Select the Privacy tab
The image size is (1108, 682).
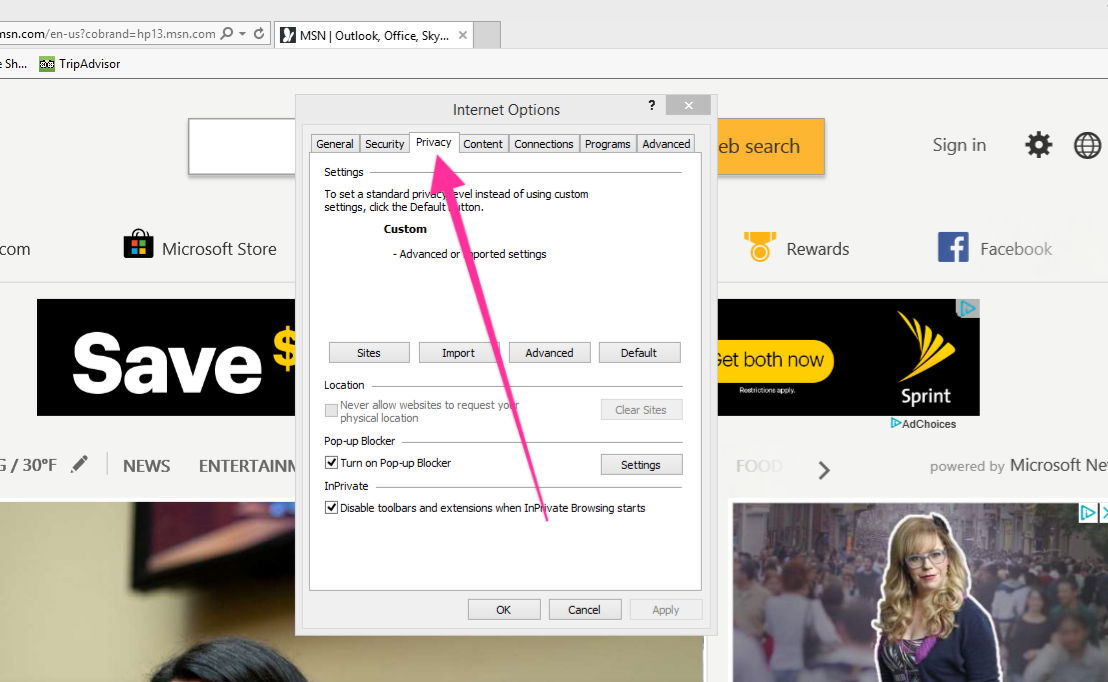tap(434, 142)
